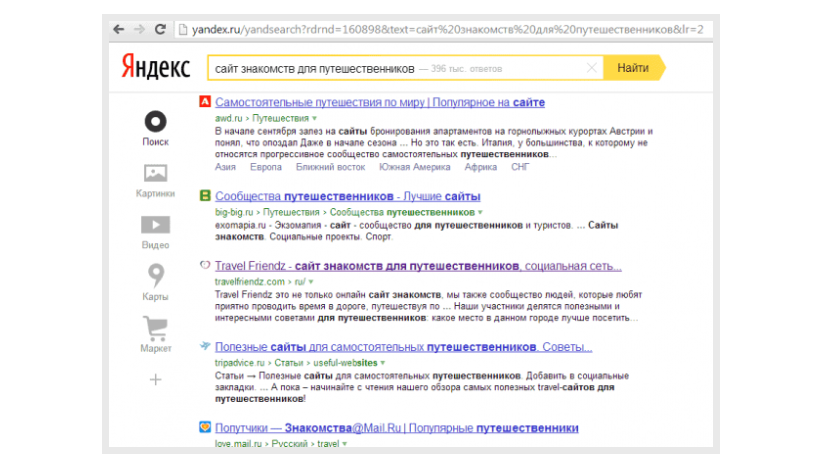Viewport: 823px width, 467px height.
Task: Select the Поиск sidebar icon
Action: pyautogui.click(x=155, y=128)
